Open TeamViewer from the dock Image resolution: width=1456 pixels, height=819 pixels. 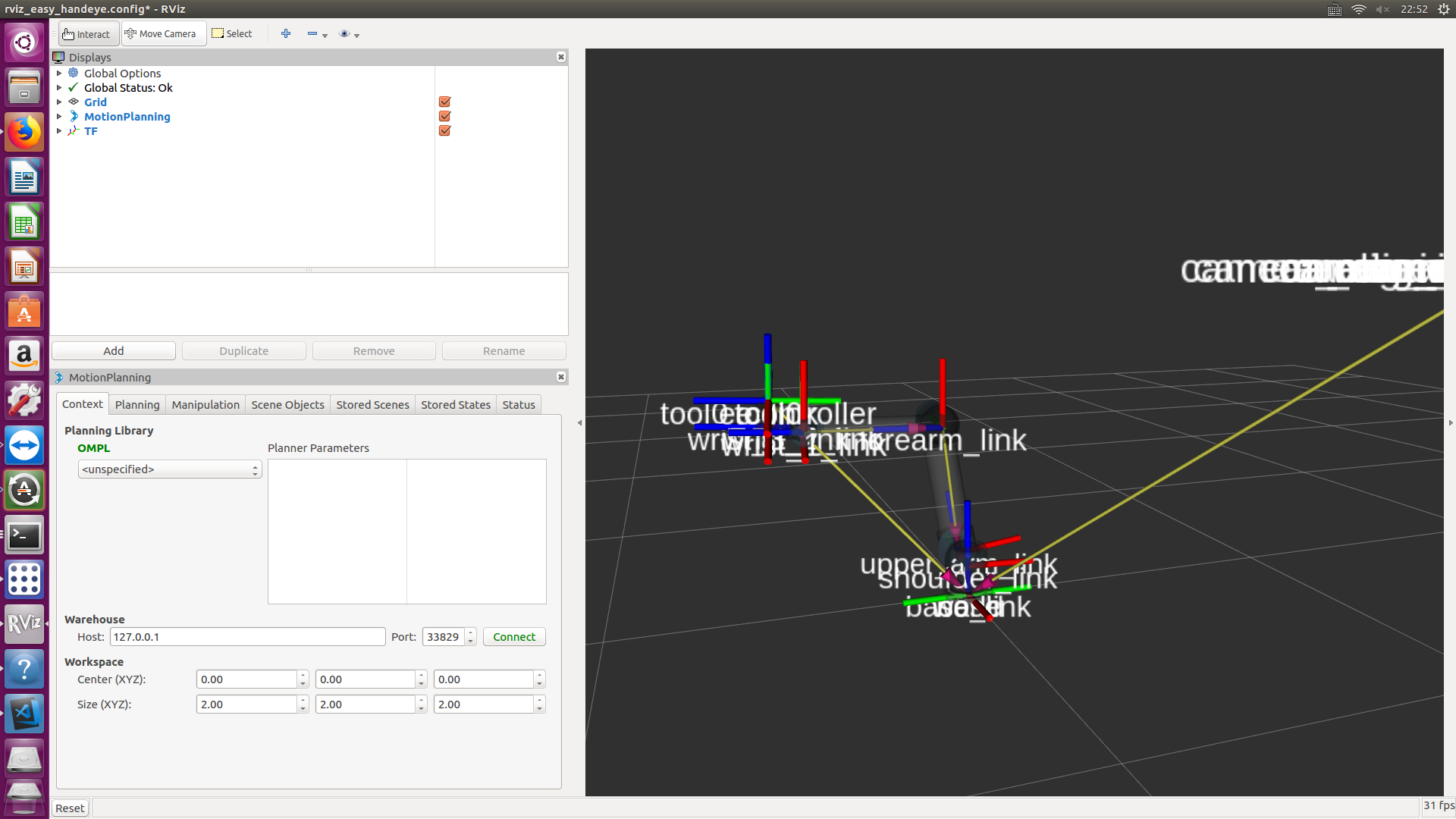pos(24,445)
